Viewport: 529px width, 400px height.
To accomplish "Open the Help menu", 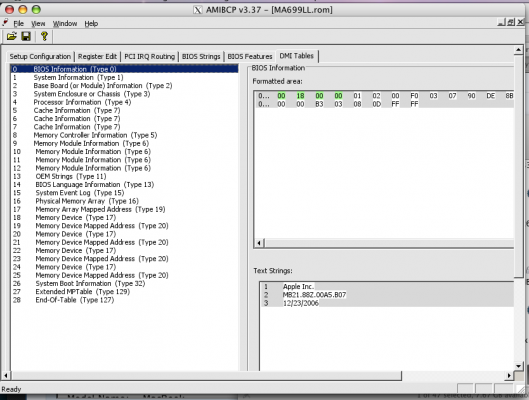I will [x=91, y=24].
